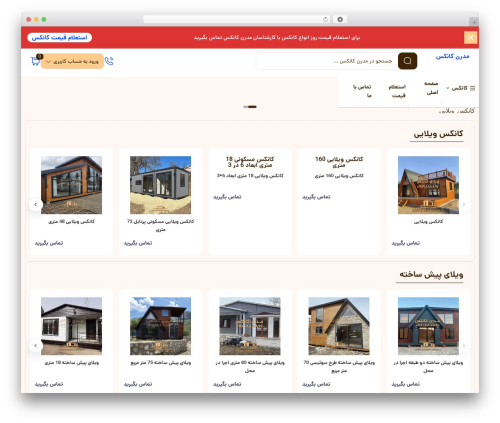Open the کانکس hamburger menu icon
Viewport: 500px width, 423px height.
pos(472,88)
